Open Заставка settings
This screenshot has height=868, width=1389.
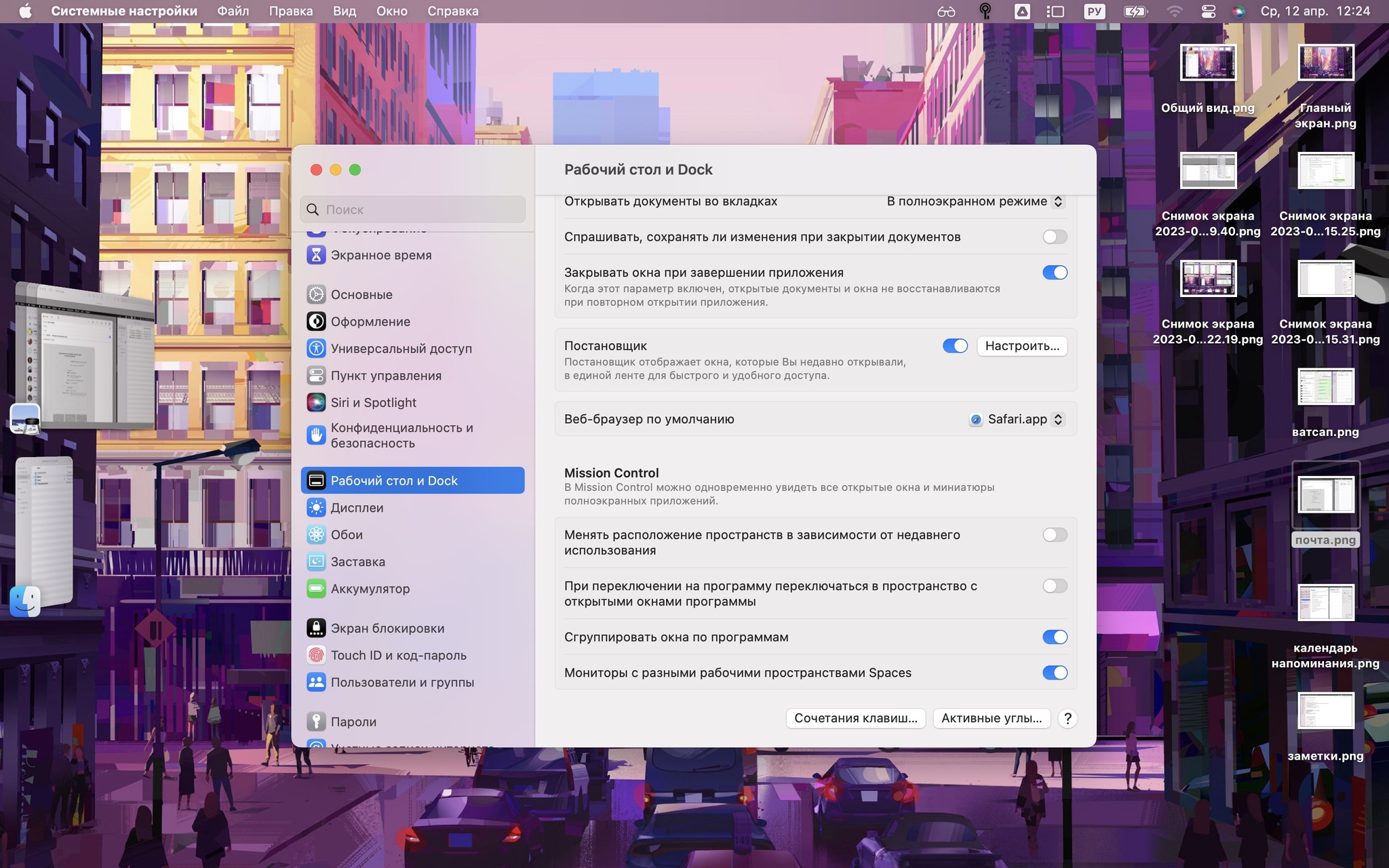click(358, 560)
